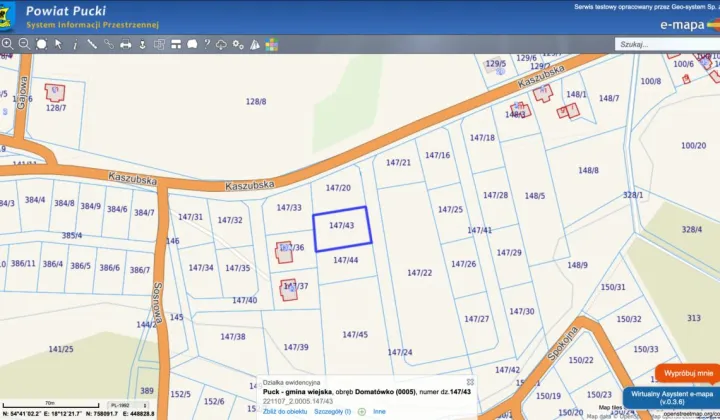This screenshot has height=420, width=720.
Task: Click the green plus icon in popup
Action: click(x=362, y=412)
